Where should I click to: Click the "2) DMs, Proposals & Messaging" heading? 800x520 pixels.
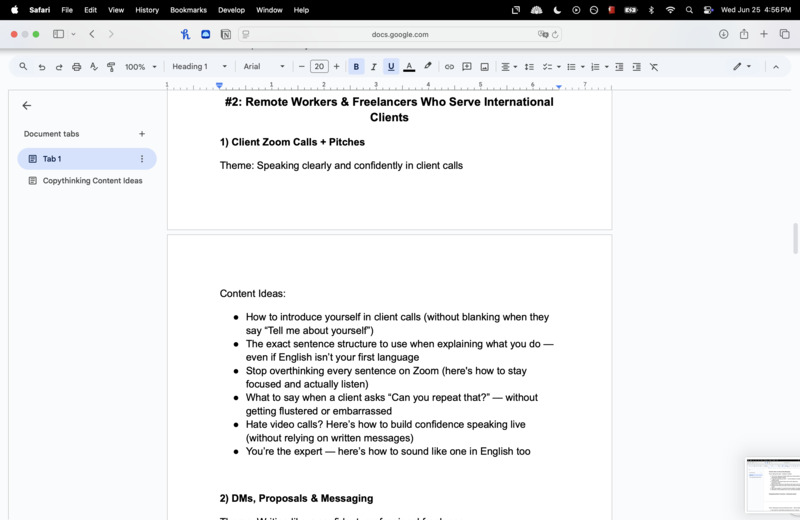click(296, 498)
